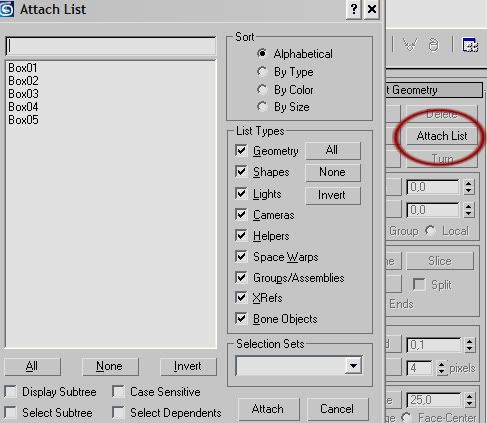487x423 pixels.
Task: Uncheck the Geometry list type checkbox
Action: pyautogui.click(x=241, y=150)
